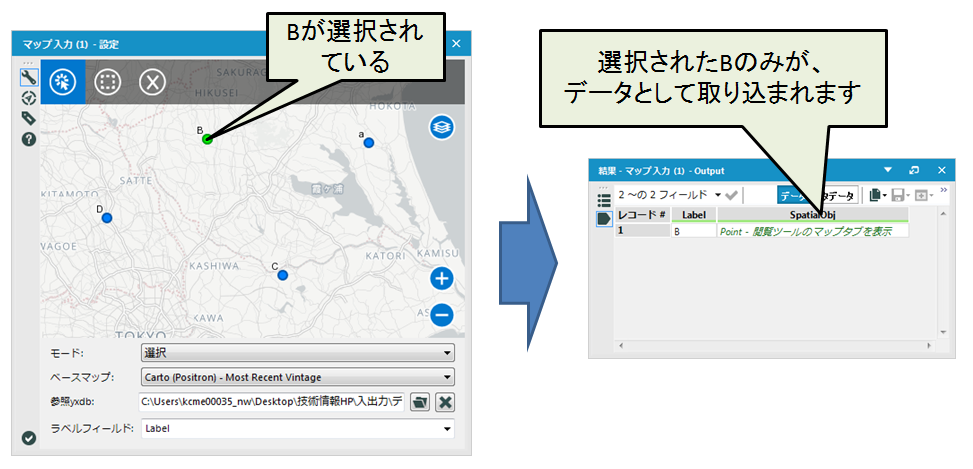Screen dimensions: 973x469
Task: Click the green Point spatial object link
Action: [x=812, y=231]
